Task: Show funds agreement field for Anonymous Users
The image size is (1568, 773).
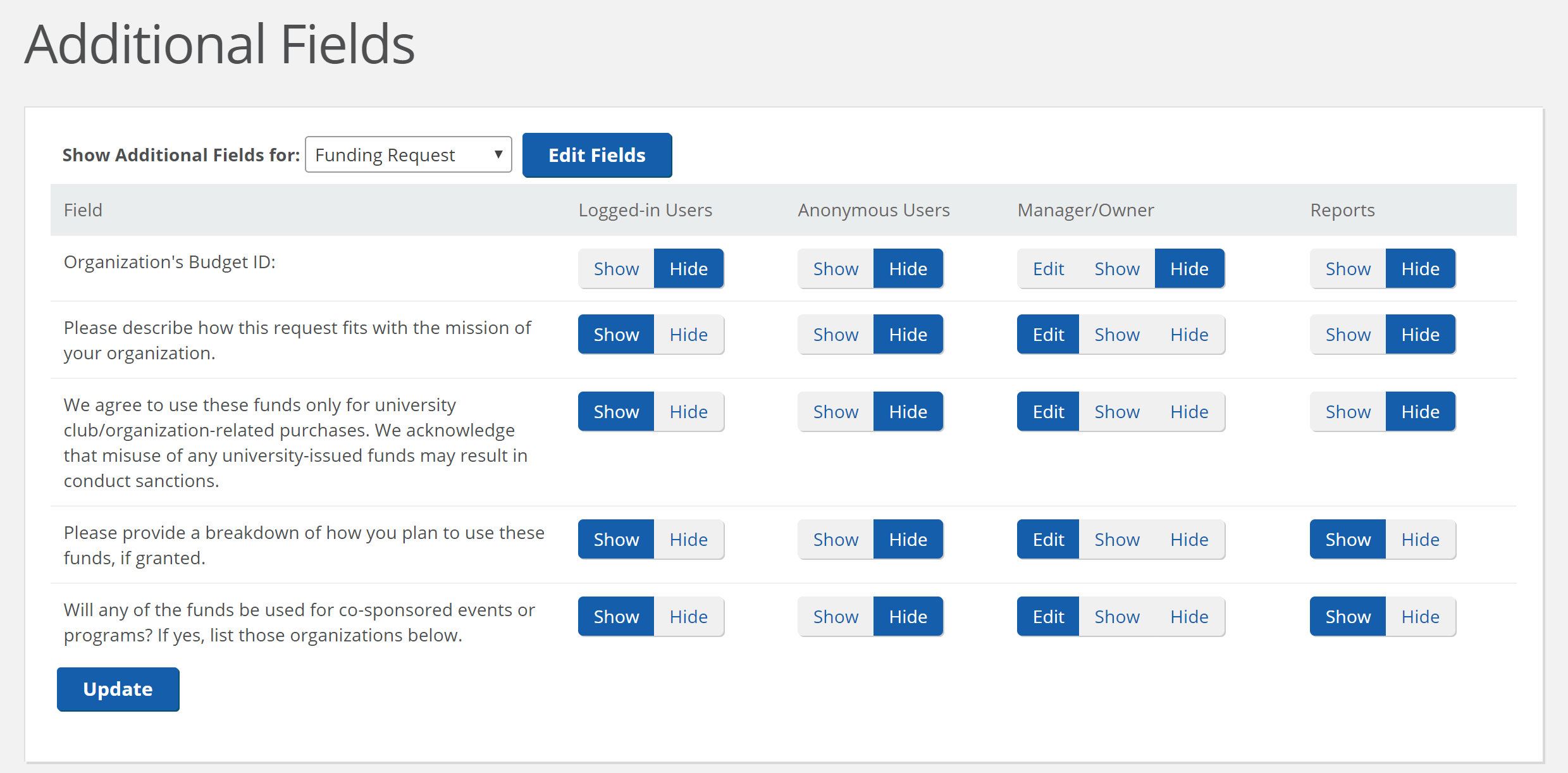Action: [836, 412]
